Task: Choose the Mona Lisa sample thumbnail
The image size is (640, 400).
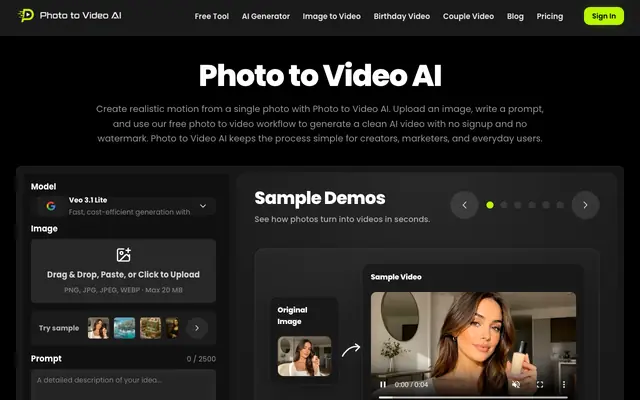Action: pyautogui.click(x=172, y=328)
